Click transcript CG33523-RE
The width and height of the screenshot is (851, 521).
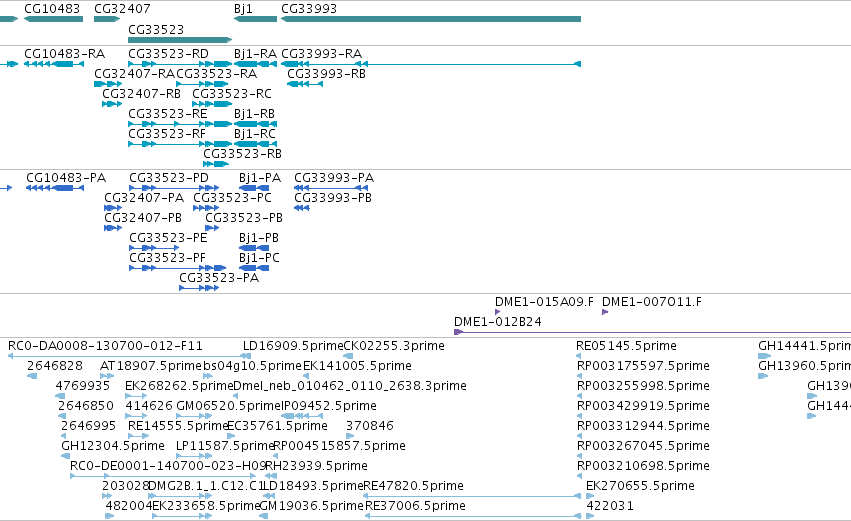(168, 114)
